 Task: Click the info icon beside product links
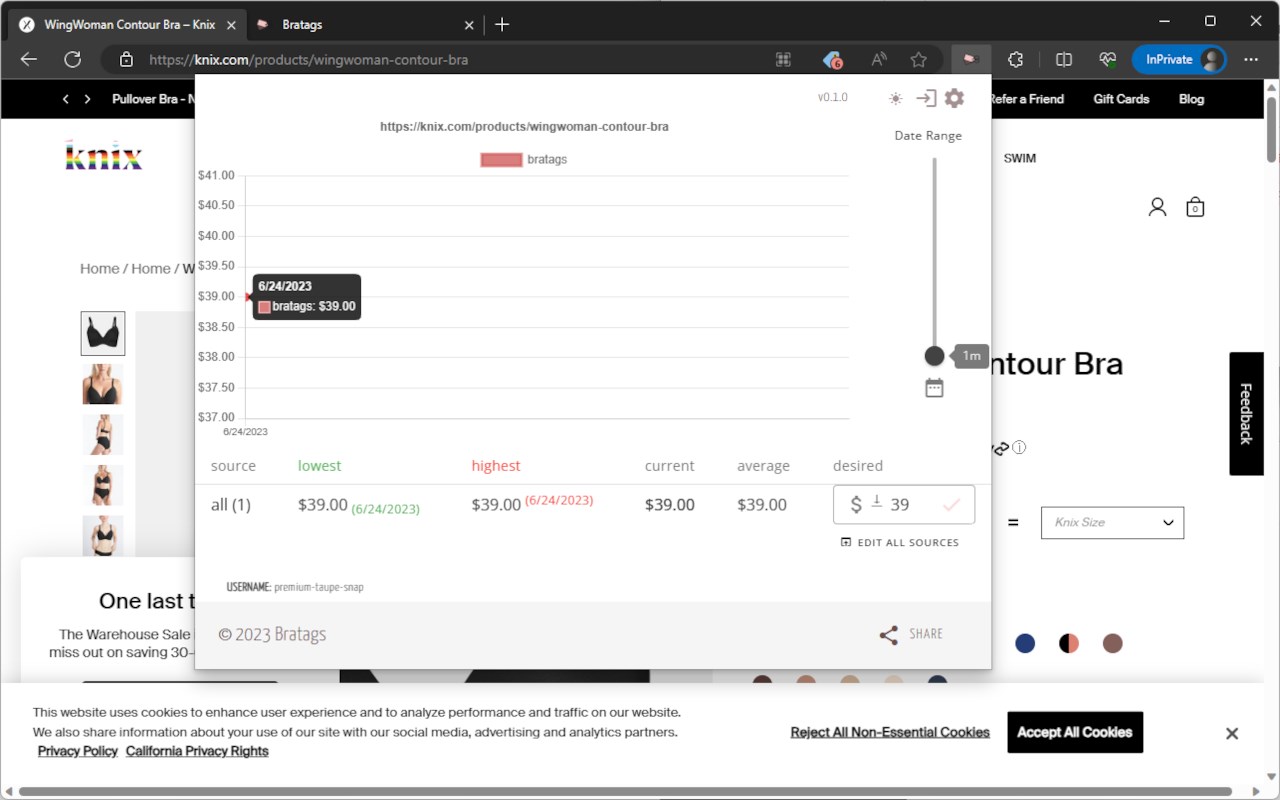(x=1019, y=447)
